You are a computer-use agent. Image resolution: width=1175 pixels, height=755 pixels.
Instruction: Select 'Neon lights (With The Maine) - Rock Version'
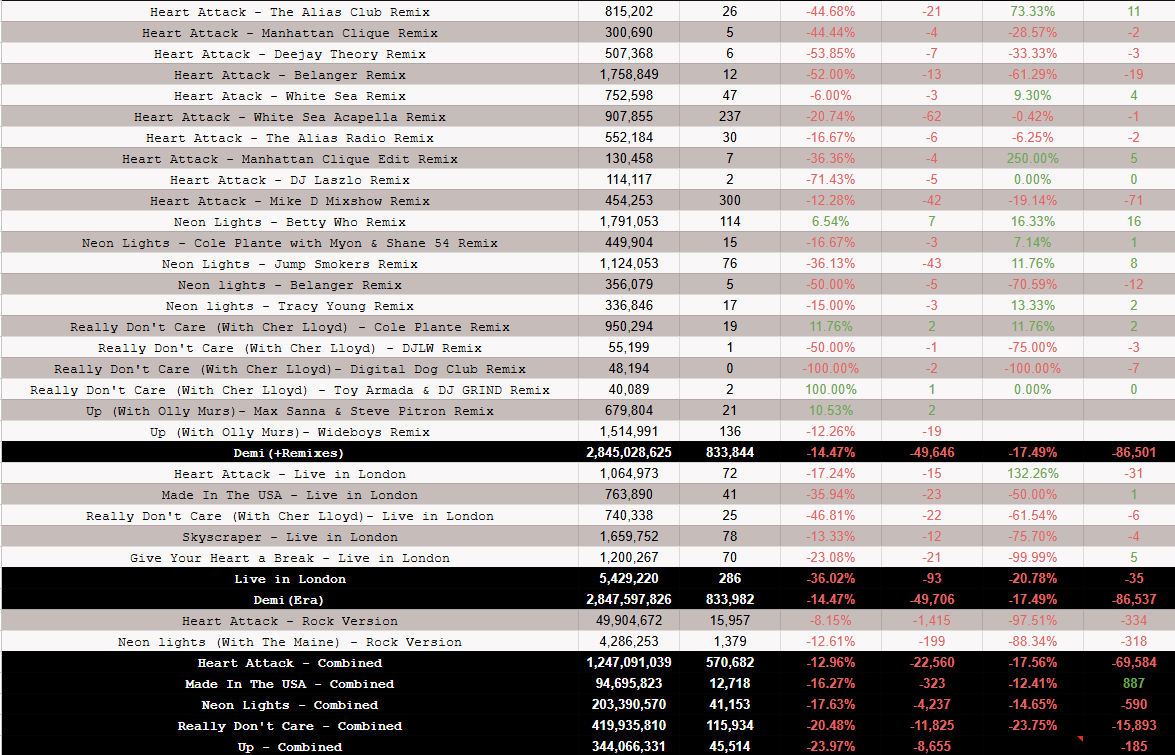pyautogui.click(x=289, y=641)
